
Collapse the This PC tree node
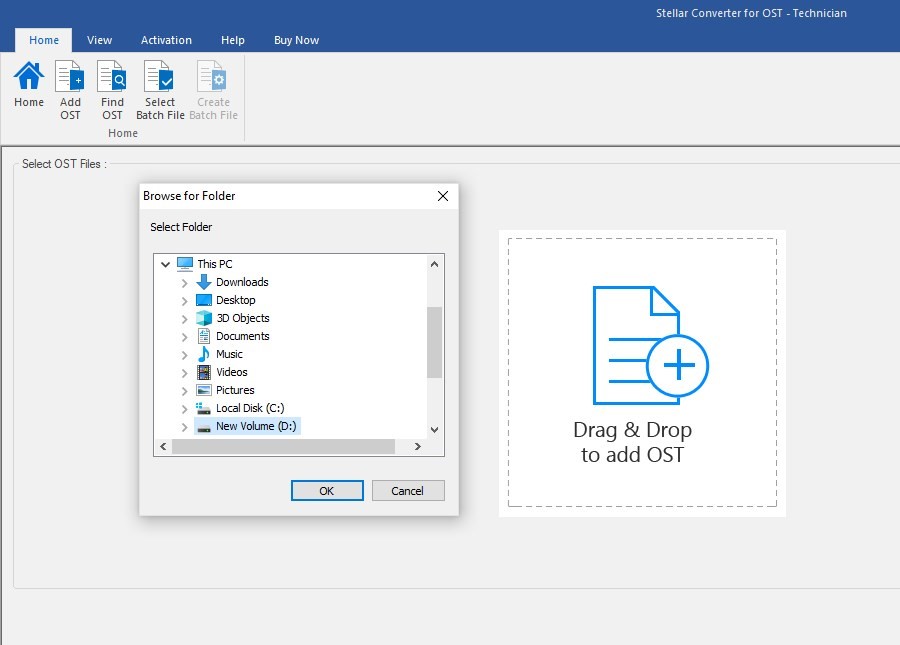point(165,264)
